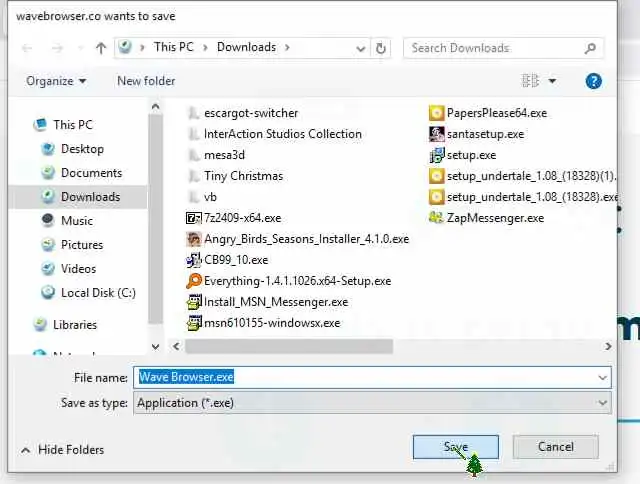Select Everything-1.4.1.1026.x64-Setup.exe icon
This screenshot has width=640, height=484.
point(193,281)
